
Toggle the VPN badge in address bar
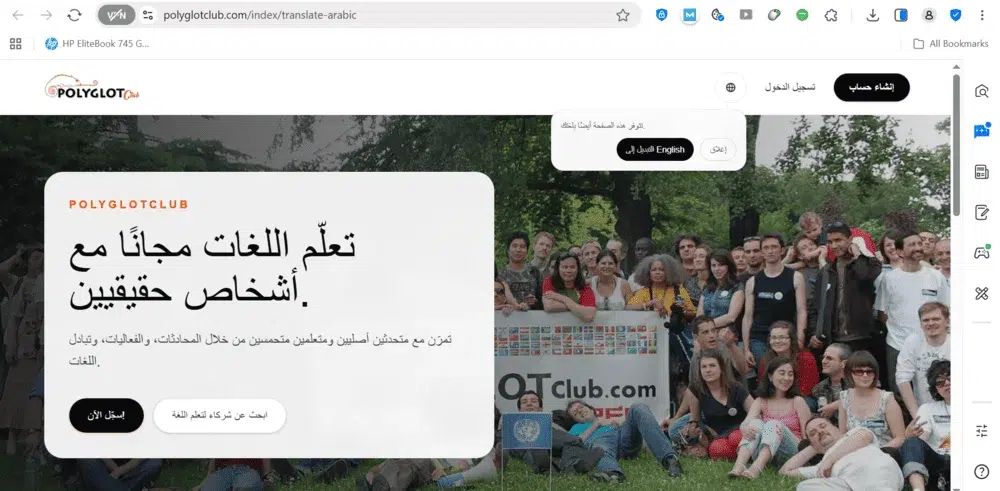(117, 15)
